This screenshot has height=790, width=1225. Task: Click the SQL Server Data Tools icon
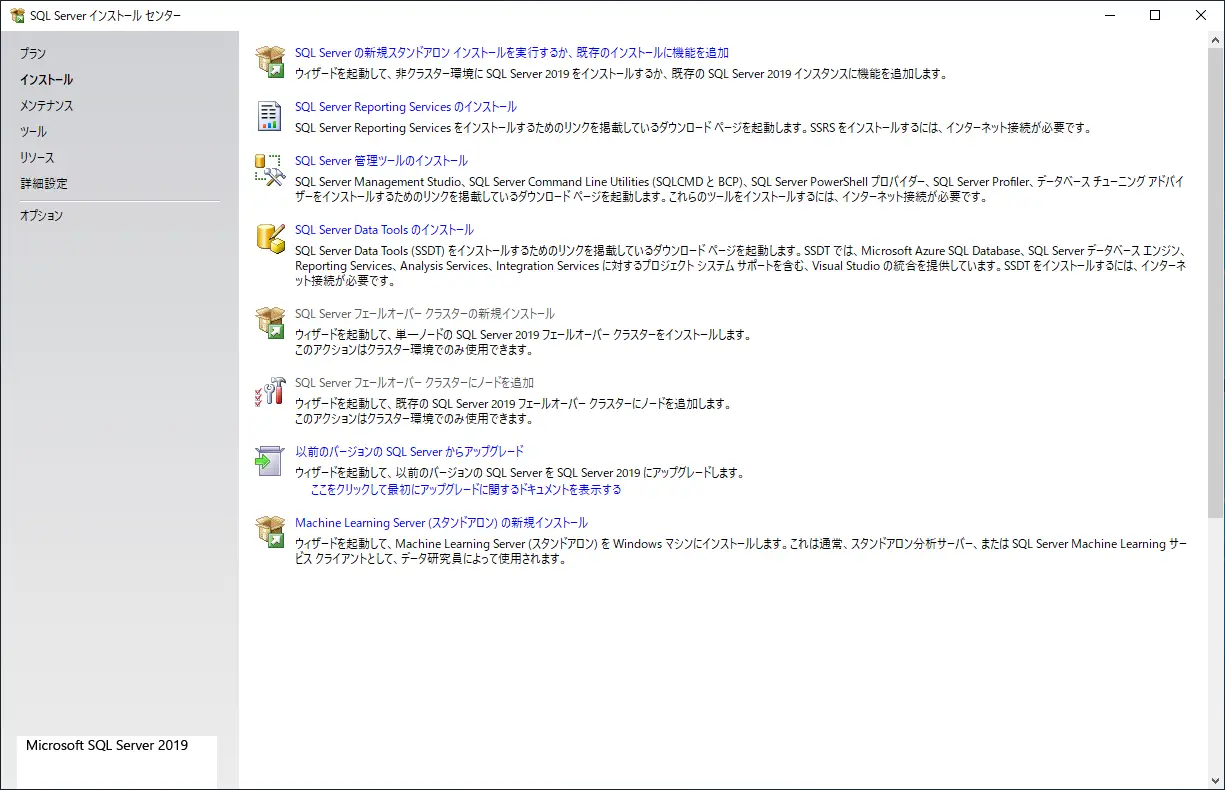(x=270, y=237)
